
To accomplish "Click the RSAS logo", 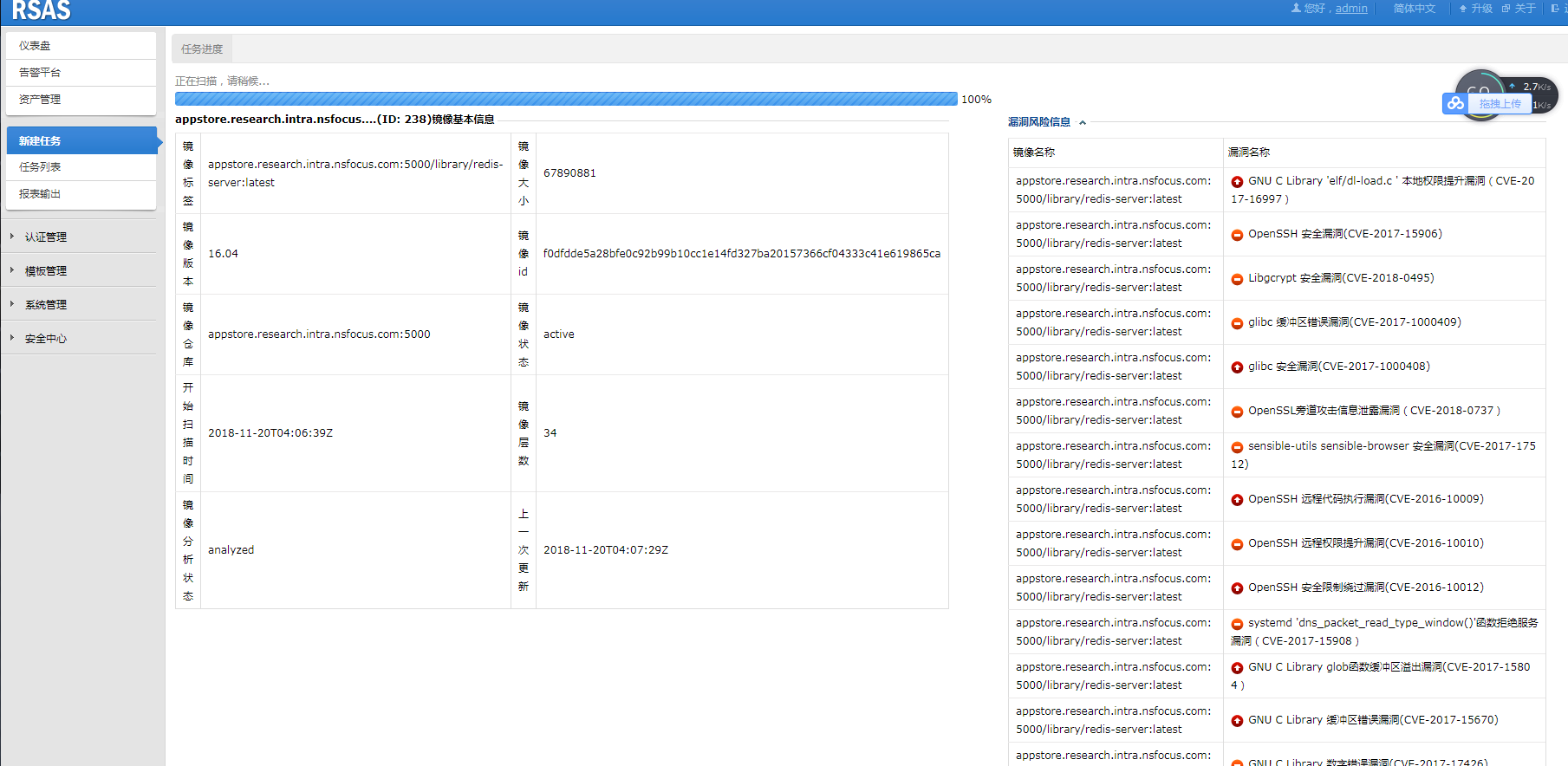I will [41, 10].
